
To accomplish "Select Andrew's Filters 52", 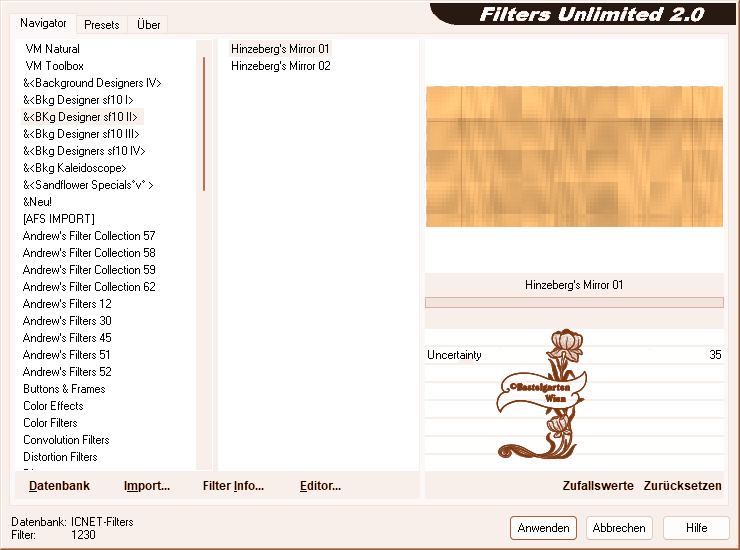I will tap(67, 372).
